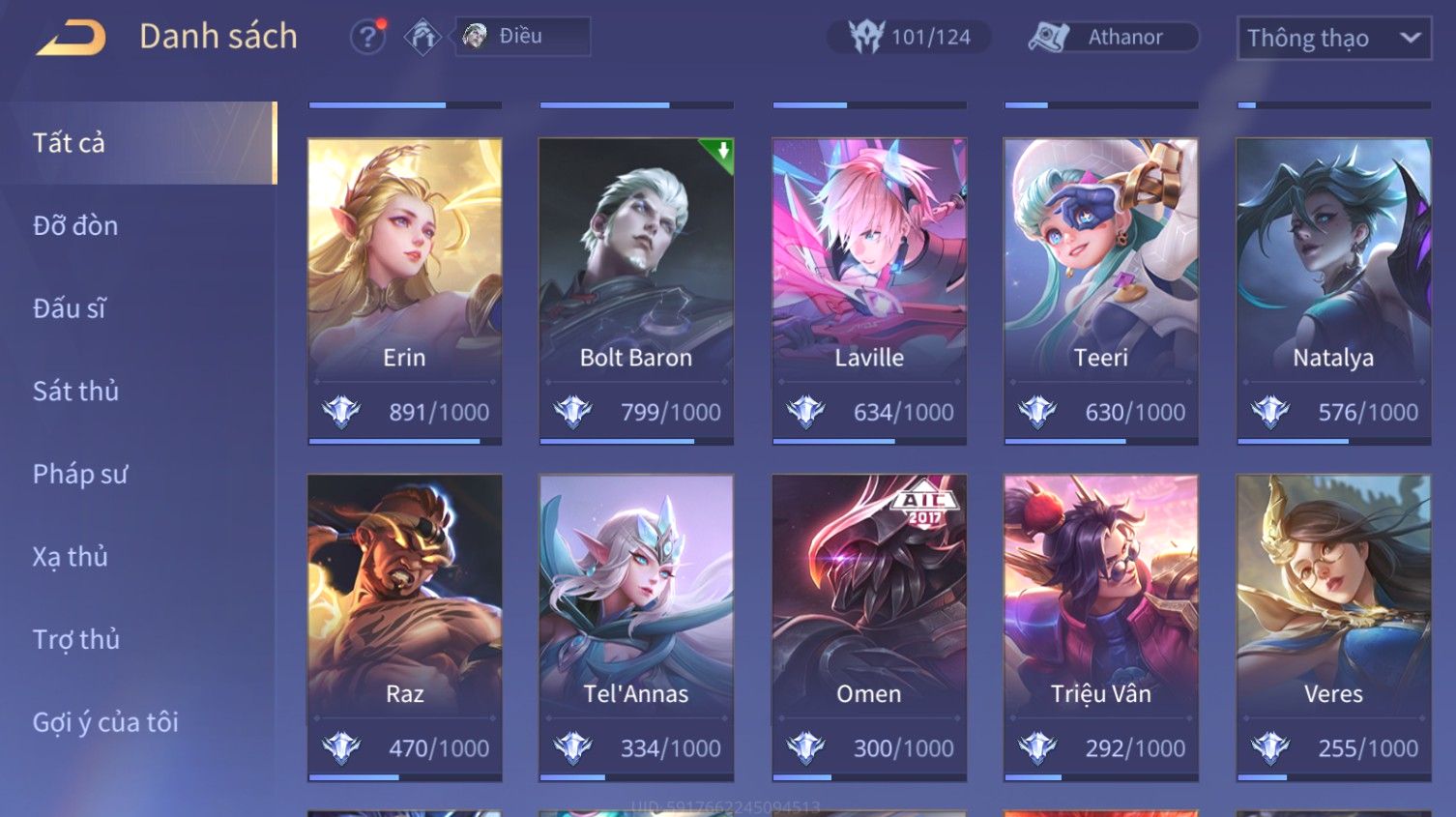This screenshot has height=817, width=1456.
Task: Click the mastery badge icon under Omen
Action: click(x=805, y=748)
